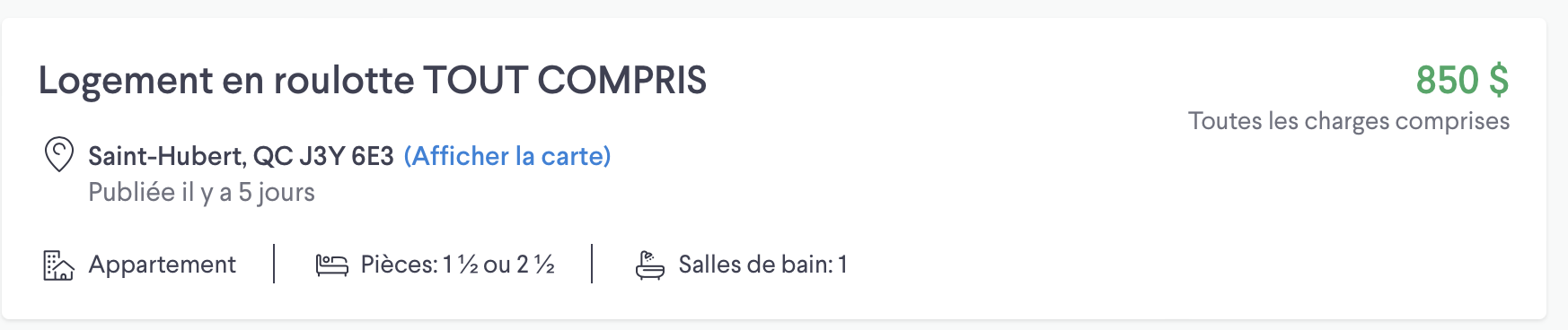
Task: Click the Appartement property type label
Action: click(x=163, y=265)
